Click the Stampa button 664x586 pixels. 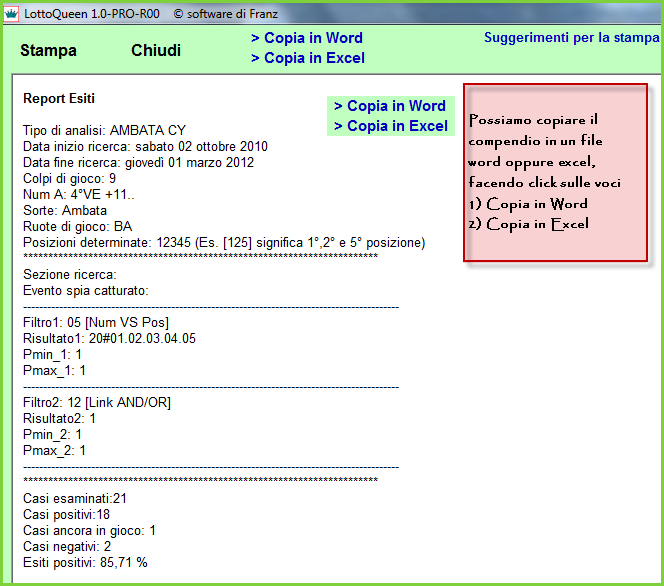pos(48,50)
